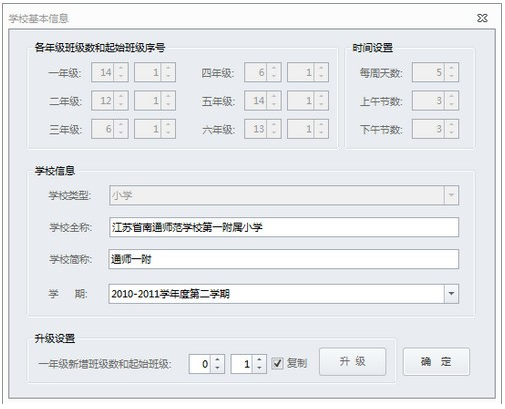Click the 确定 button
Screen dimensions: 505x409
(436, 362)
